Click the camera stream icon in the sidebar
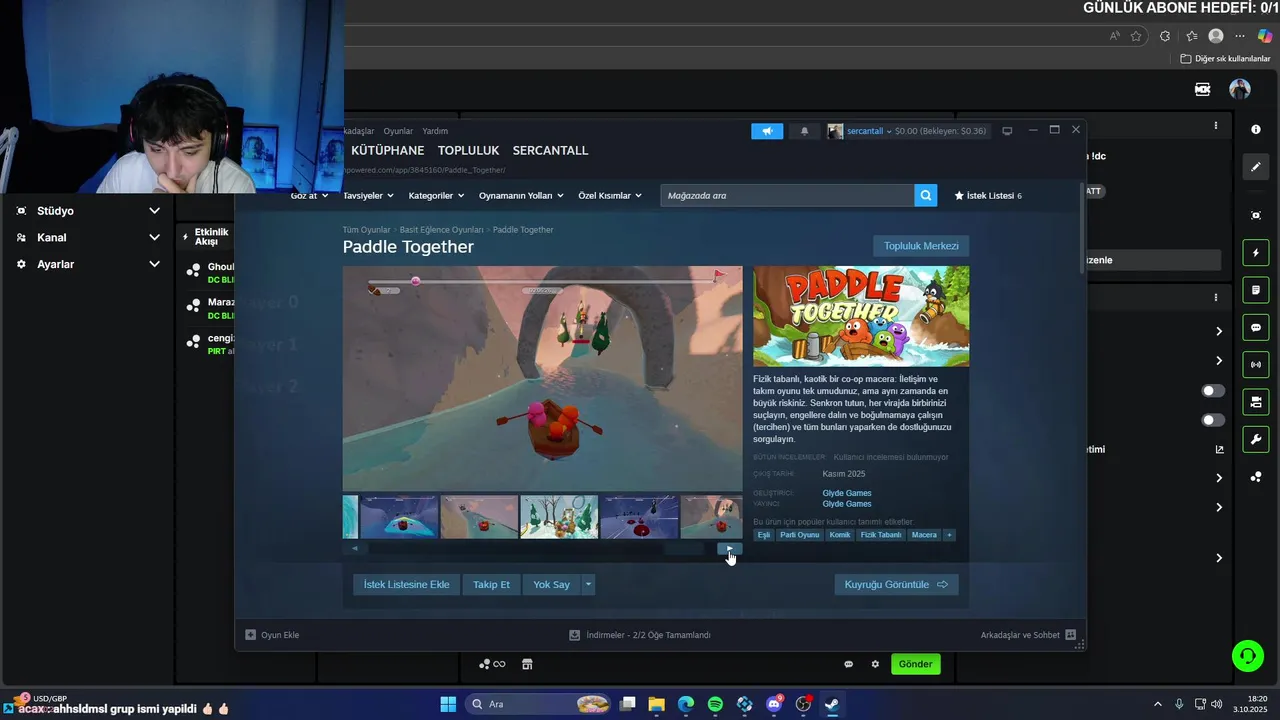Image resolution: width=1280 pixels, height=720 pixels. coord(1256,402)
